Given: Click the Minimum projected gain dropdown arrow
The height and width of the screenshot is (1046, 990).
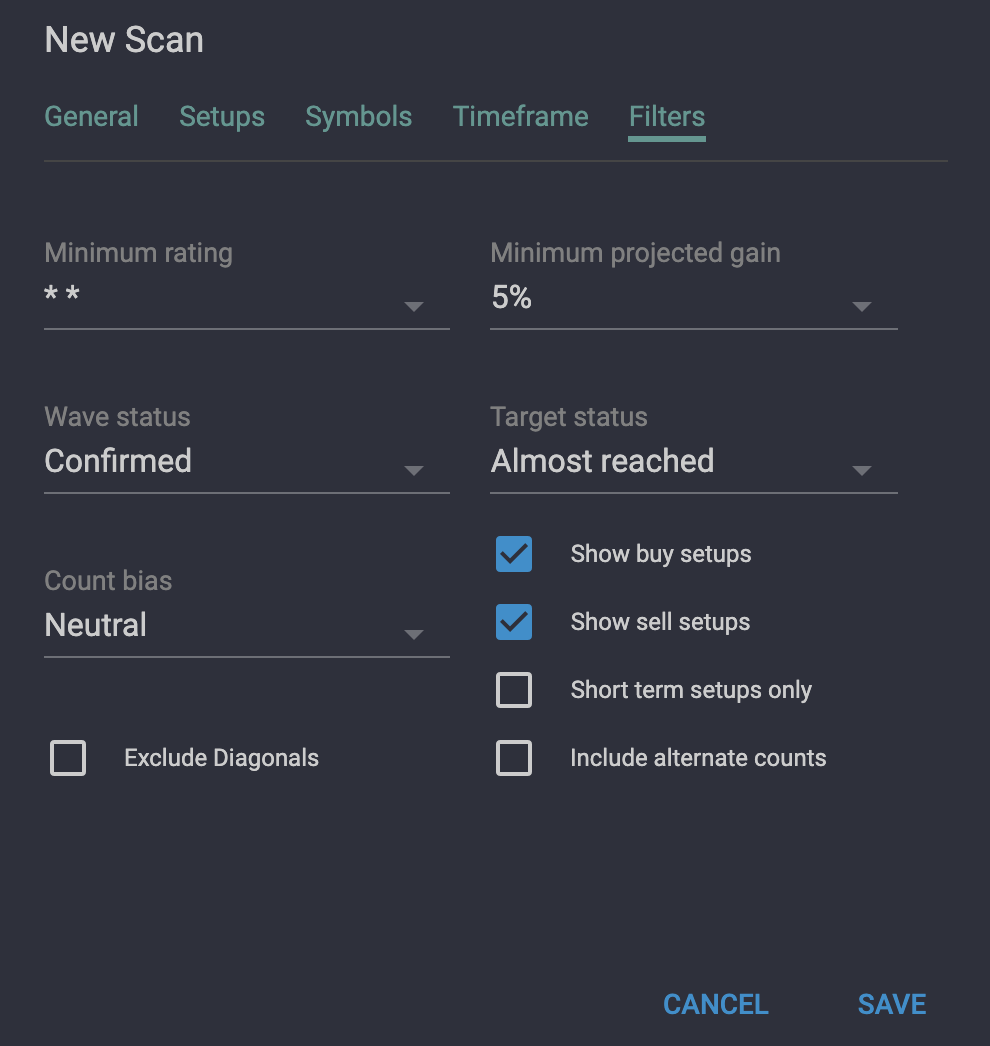Looking at the screenshot, I should [x=861, y=307].
